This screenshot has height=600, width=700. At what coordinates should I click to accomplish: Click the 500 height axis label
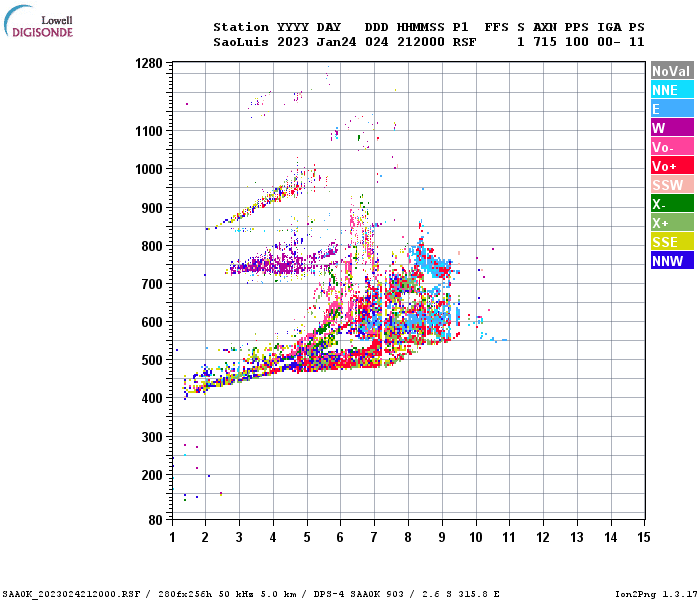152,360
